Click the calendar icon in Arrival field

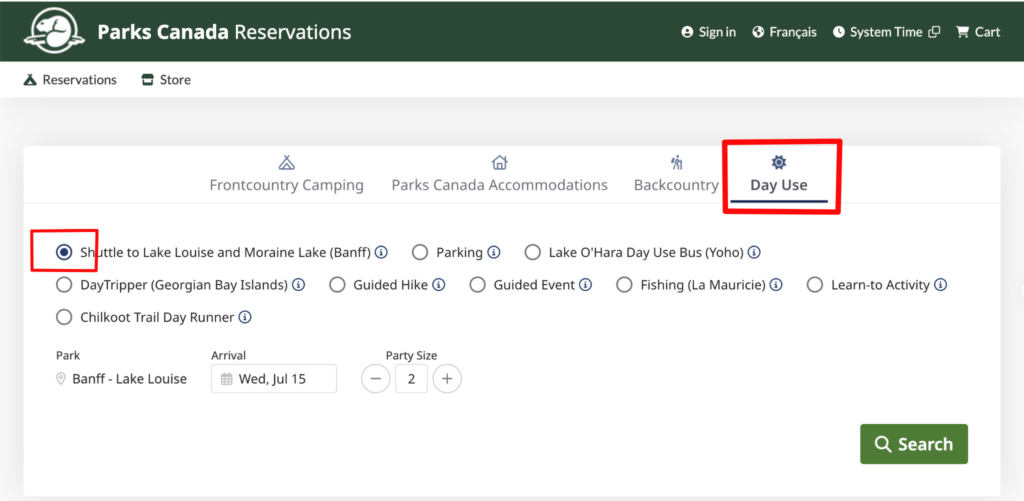click(x=227, y=379)
